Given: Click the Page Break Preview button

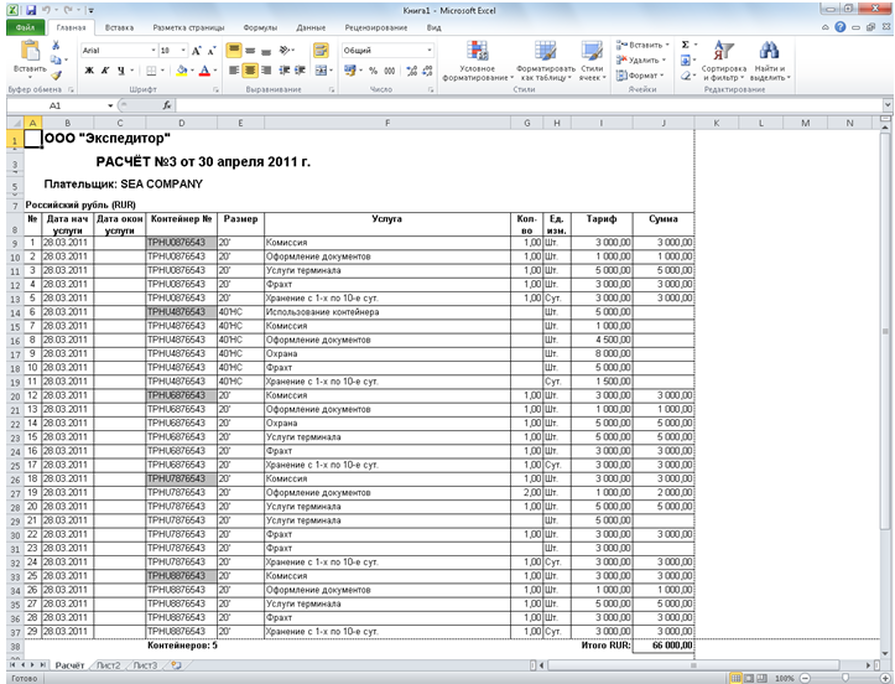Looking at the screenshot, I should [x=761, y=678].
